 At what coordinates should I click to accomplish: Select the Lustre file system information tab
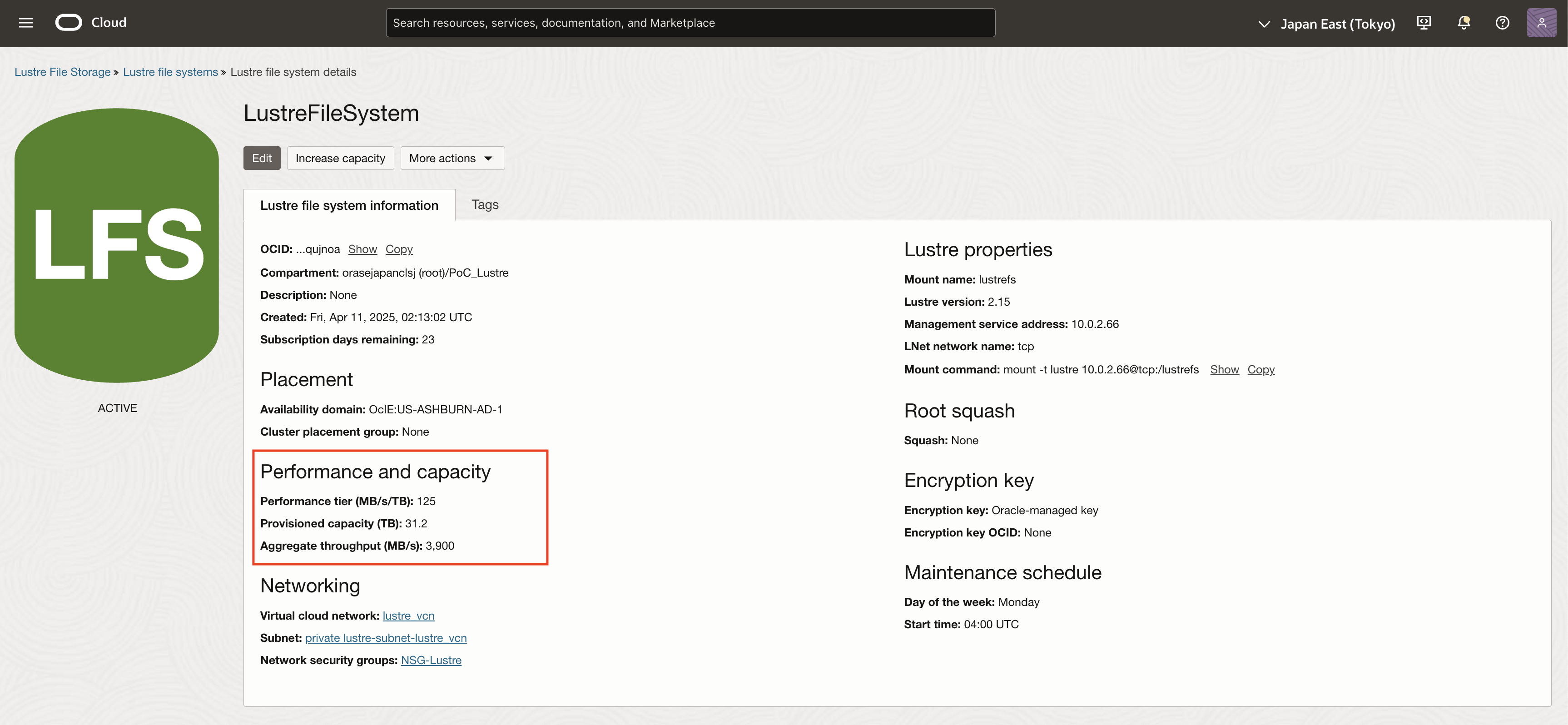[x=349, y=205]
